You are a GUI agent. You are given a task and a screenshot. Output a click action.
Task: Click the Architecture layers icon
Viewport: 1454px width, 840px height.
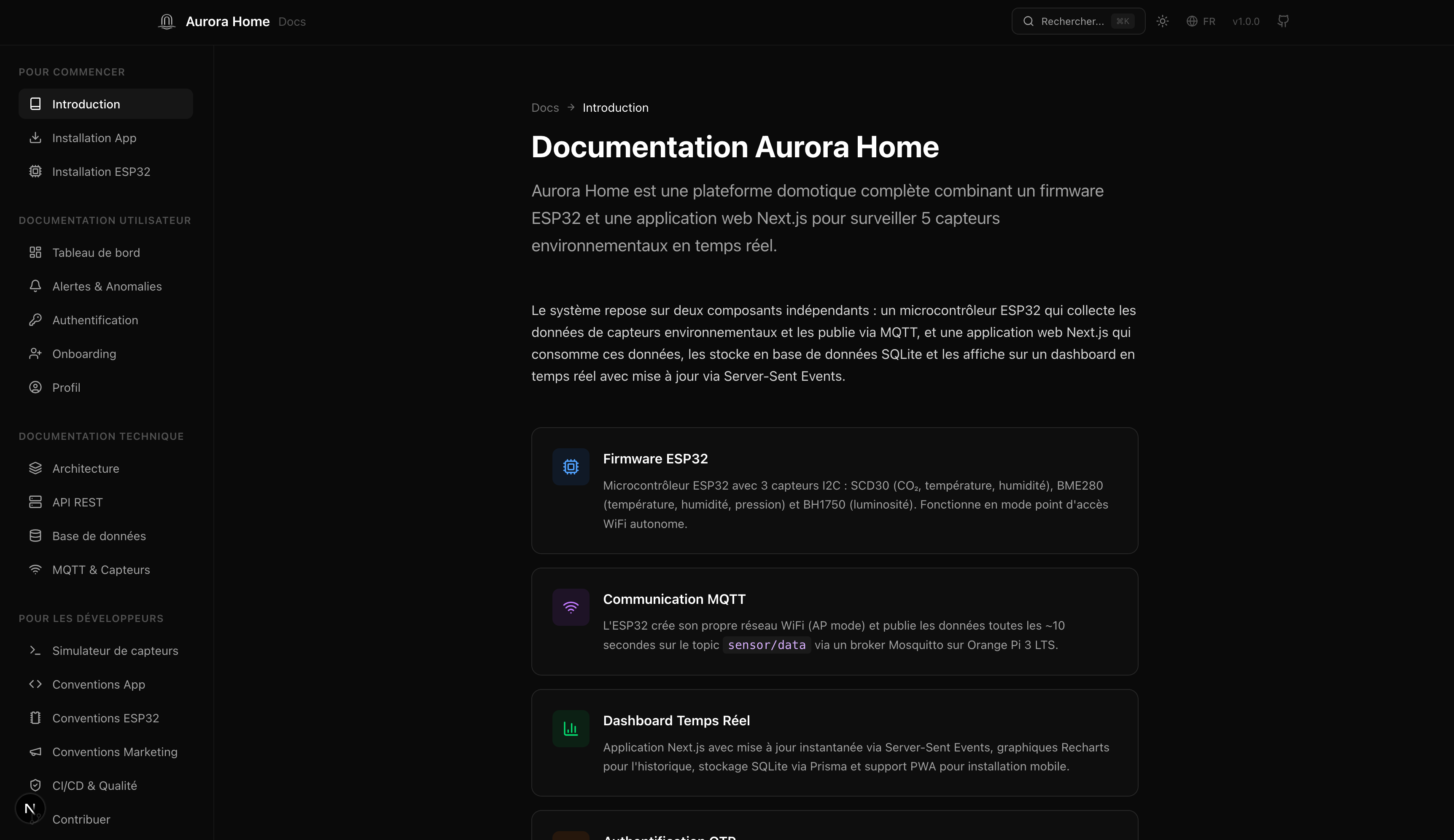pos(35,468)
